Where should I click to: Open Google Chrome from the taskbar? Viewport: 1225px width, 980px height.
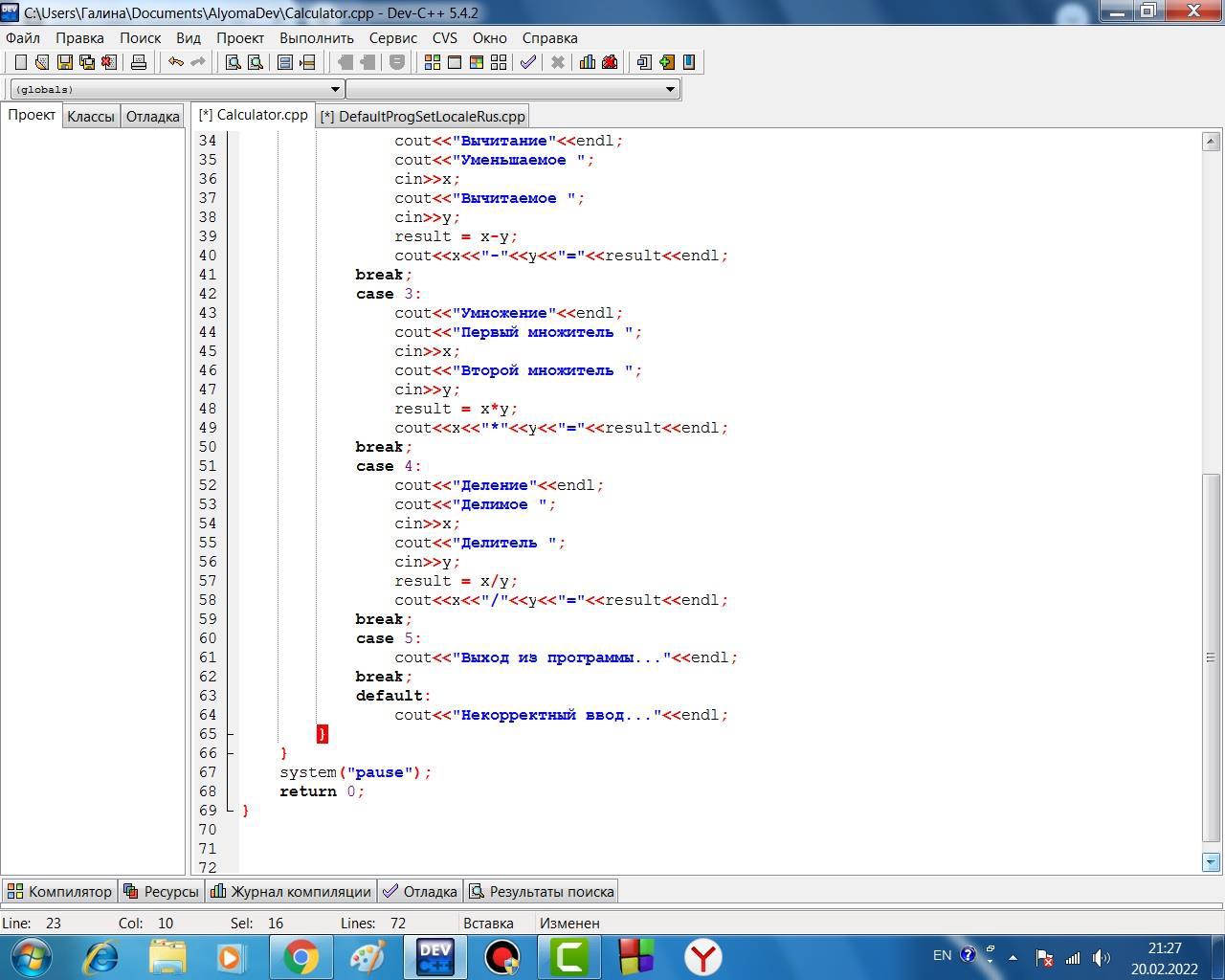click(x=301, y=956)
